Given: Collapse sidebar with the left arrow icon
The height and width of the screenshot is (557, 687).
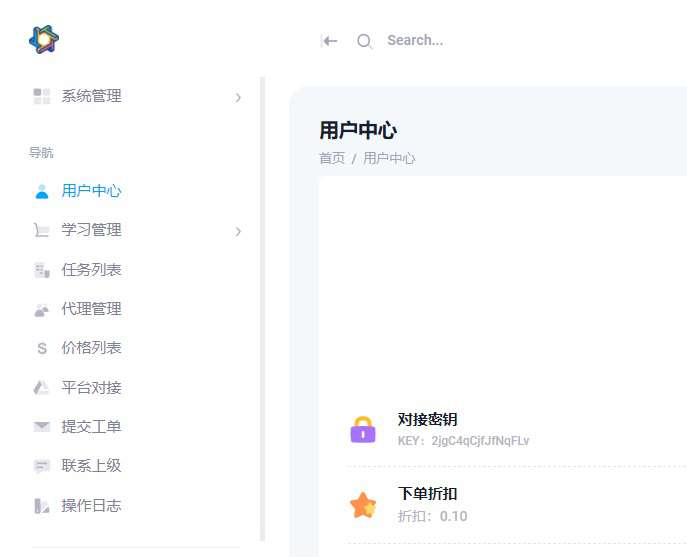Looking at the screenshot, I should coord(329,41).
